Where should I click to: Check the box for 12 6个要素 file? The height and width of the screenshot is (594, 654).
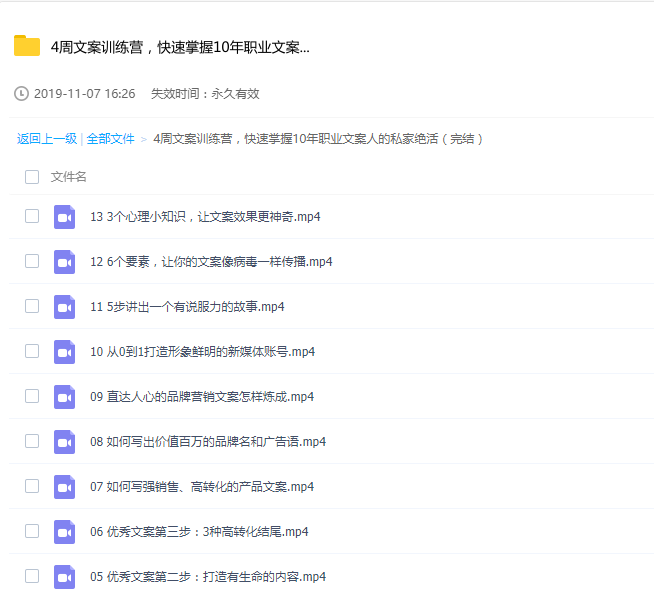click(x=32, y=261)
